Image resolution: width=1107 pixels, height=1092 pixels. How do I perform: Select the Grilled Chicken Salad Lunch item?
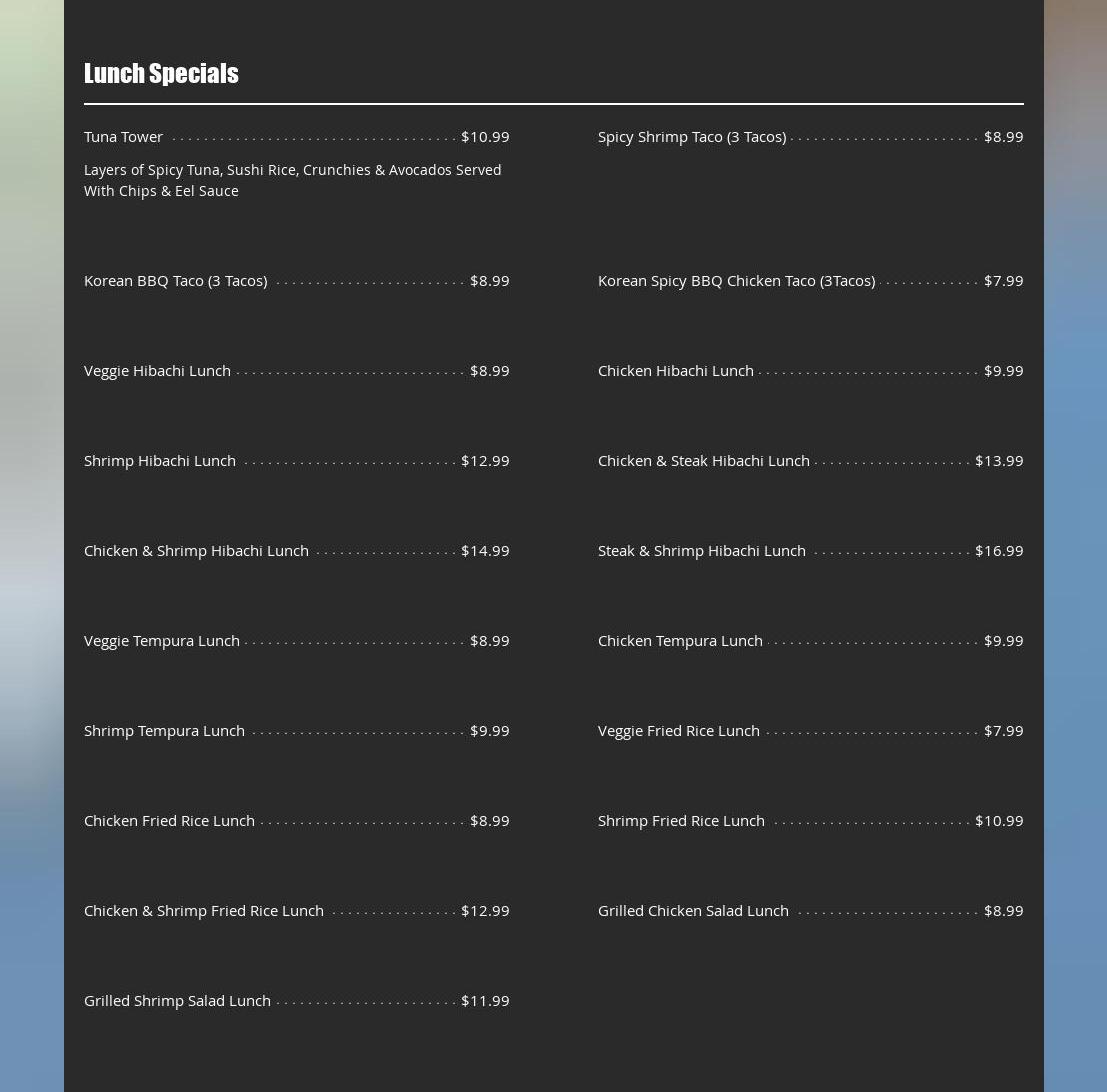(693, 910)
